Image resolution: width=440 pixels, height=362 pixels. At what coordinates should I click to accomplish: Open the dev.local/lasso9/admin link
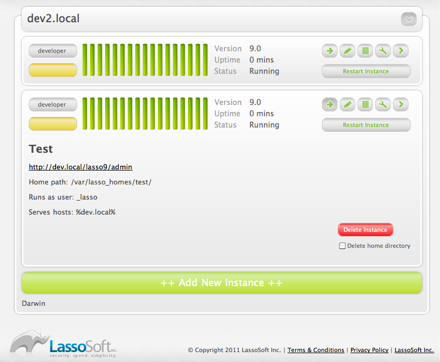click(x=81, y=167)
